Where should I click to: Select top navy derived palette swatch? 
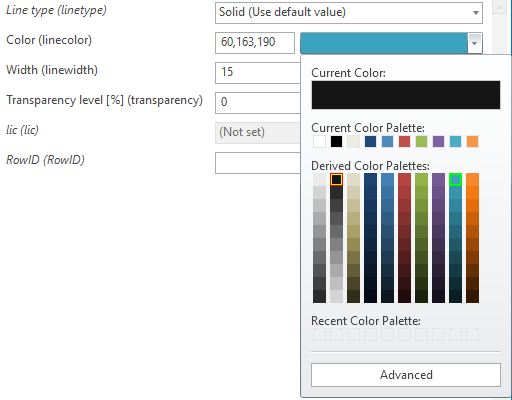pos(370,179)
